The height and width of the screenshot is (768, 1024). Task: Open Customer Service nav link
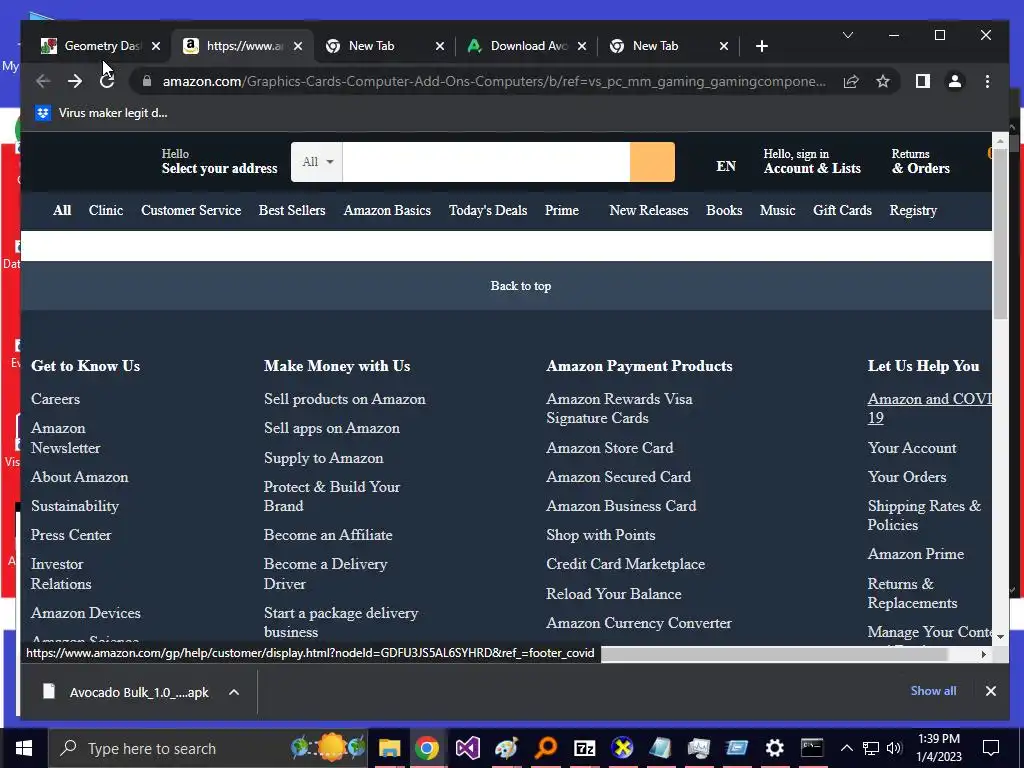point(191,210)
